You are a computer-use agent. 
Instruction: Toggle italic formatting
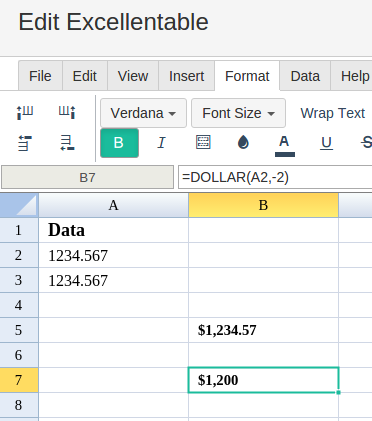tap(161, 143)
